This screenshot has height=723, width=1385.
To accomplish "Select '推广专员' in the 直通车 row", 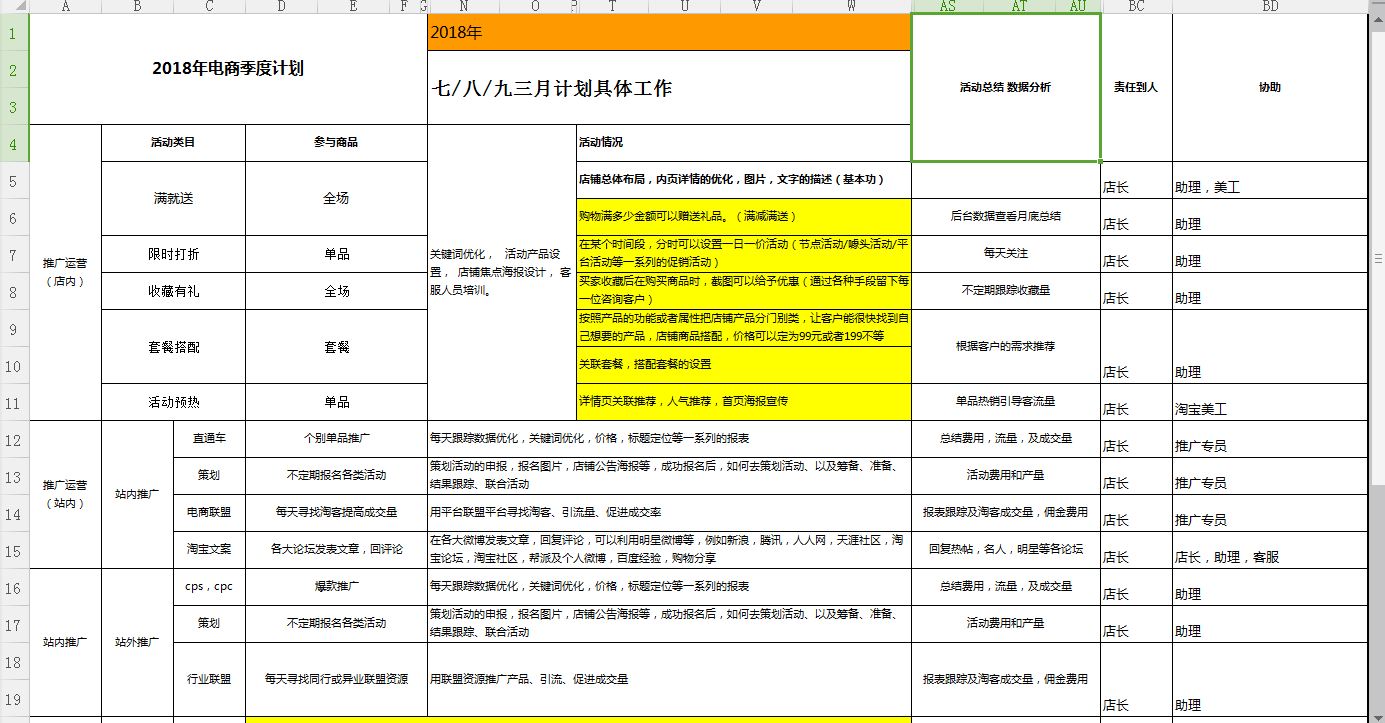I will click(x=1269, y=439).
